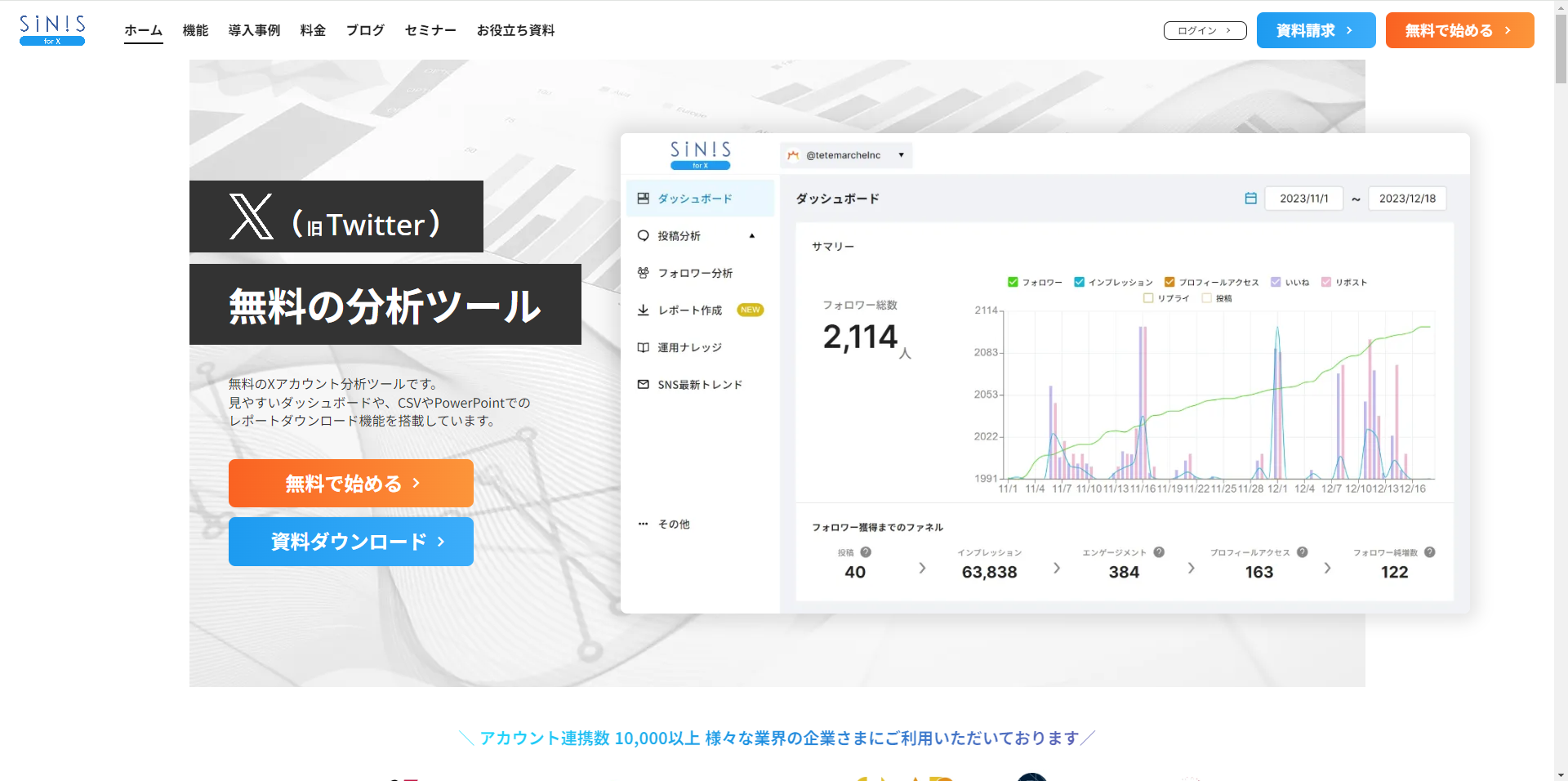The width and height of the screenshot is (1568, 781).
Task: Click the report download arrow icon
Action: 644,310
